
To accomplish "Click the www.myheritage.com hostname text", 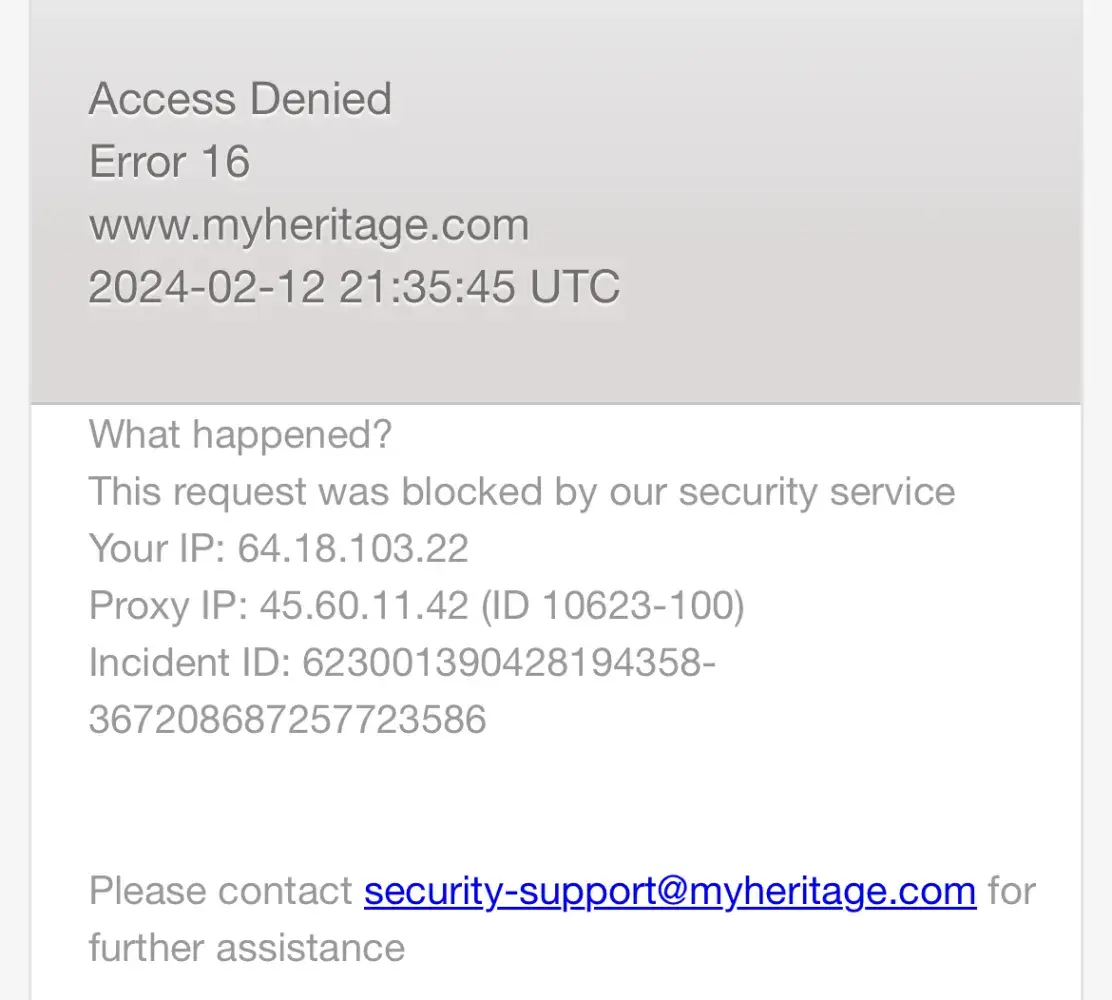I will click(309, 225).
